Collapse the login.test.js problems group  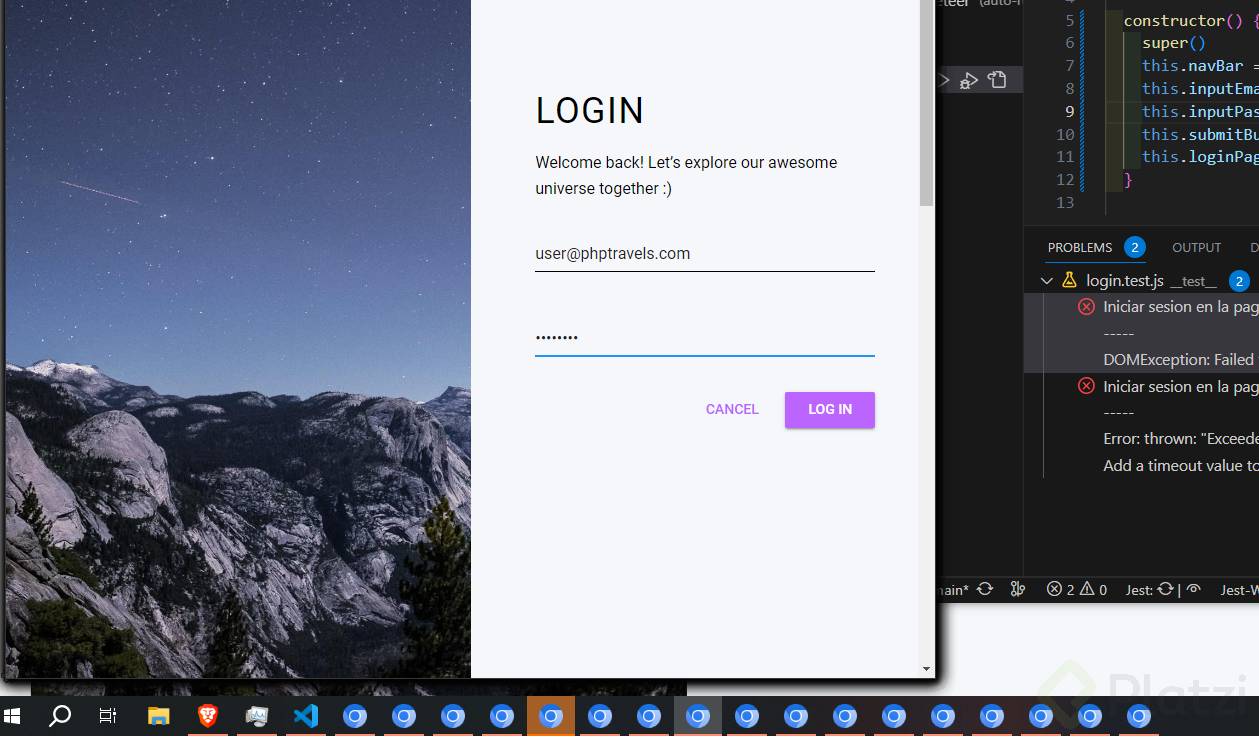[1047, 281]
